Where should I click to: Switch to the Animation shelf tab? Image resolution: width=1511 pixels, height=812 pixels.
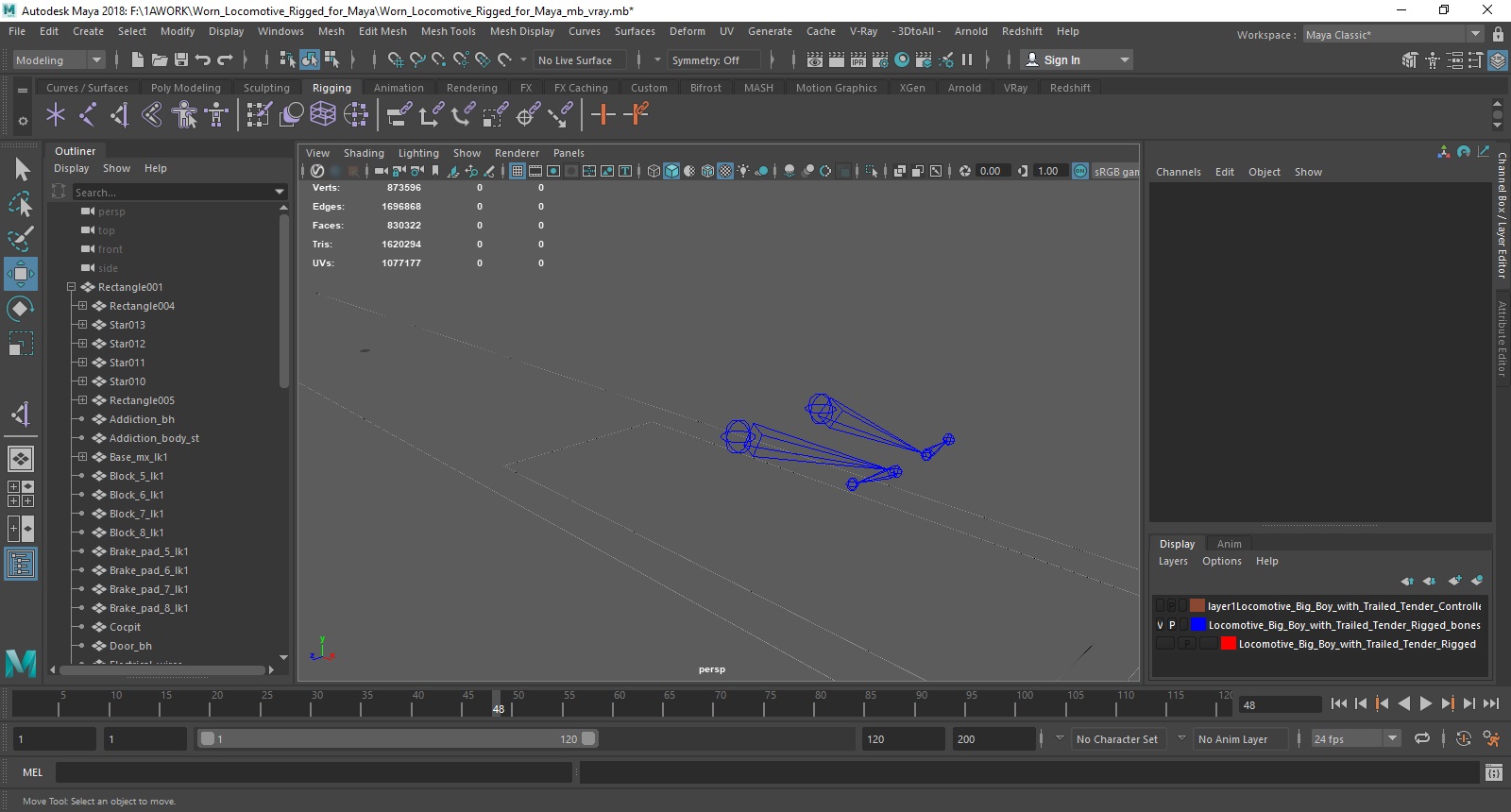(399, 88)
